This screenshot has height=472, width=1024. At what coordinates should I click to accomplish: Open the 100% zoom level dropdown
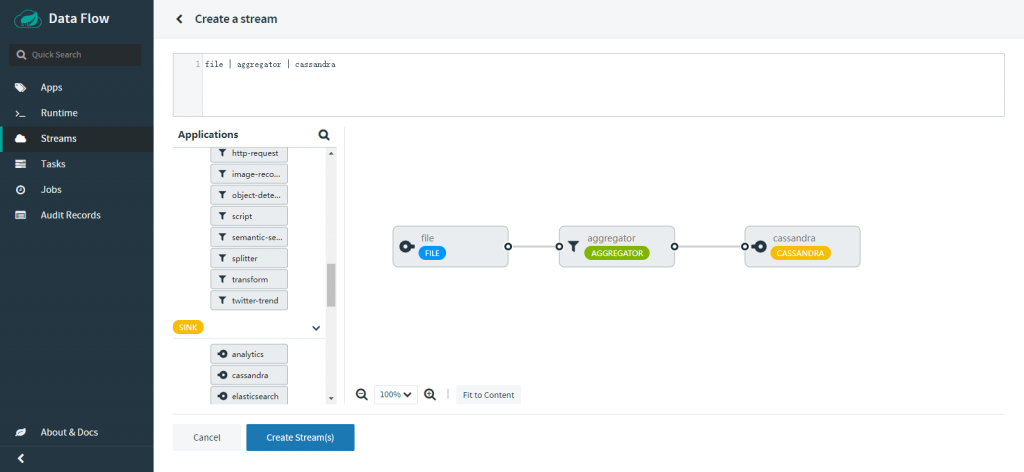pyautogui.click(x=396, y=395)
